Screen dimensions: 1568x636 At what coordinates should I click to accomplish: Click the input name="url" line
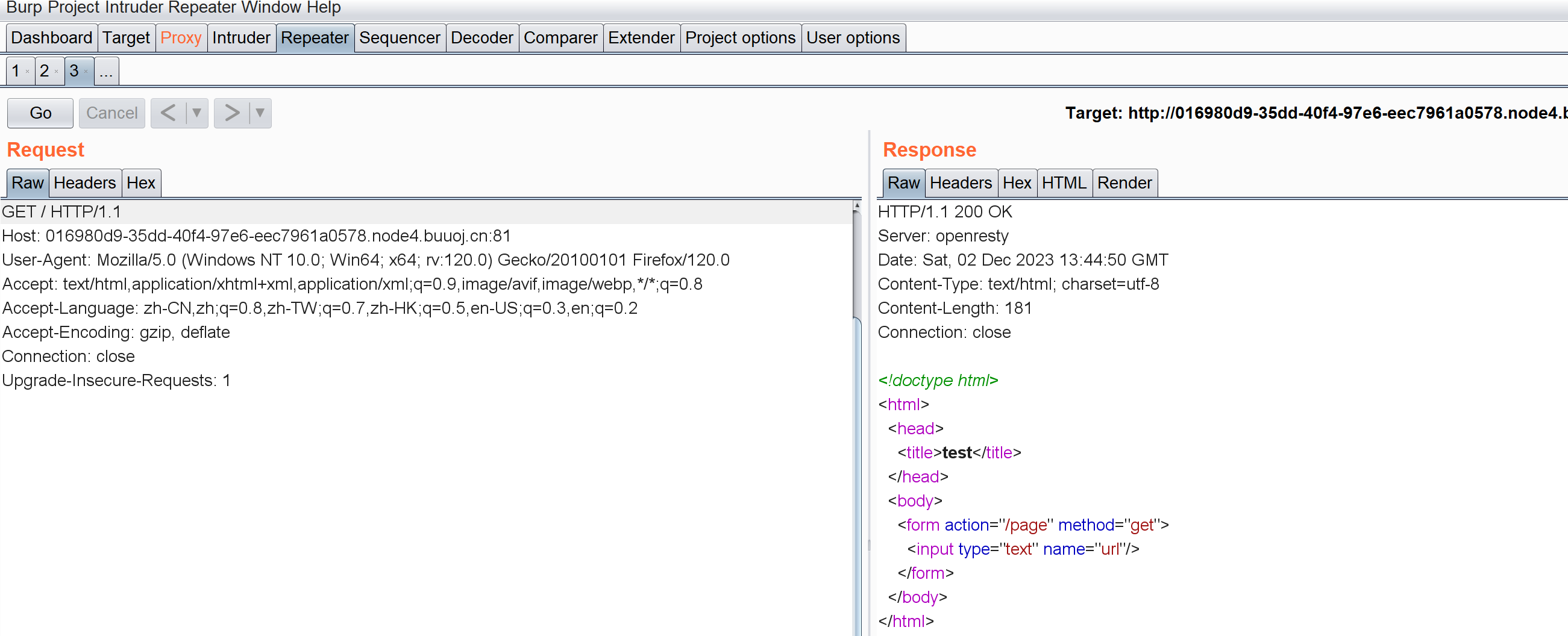point(1023,549)
